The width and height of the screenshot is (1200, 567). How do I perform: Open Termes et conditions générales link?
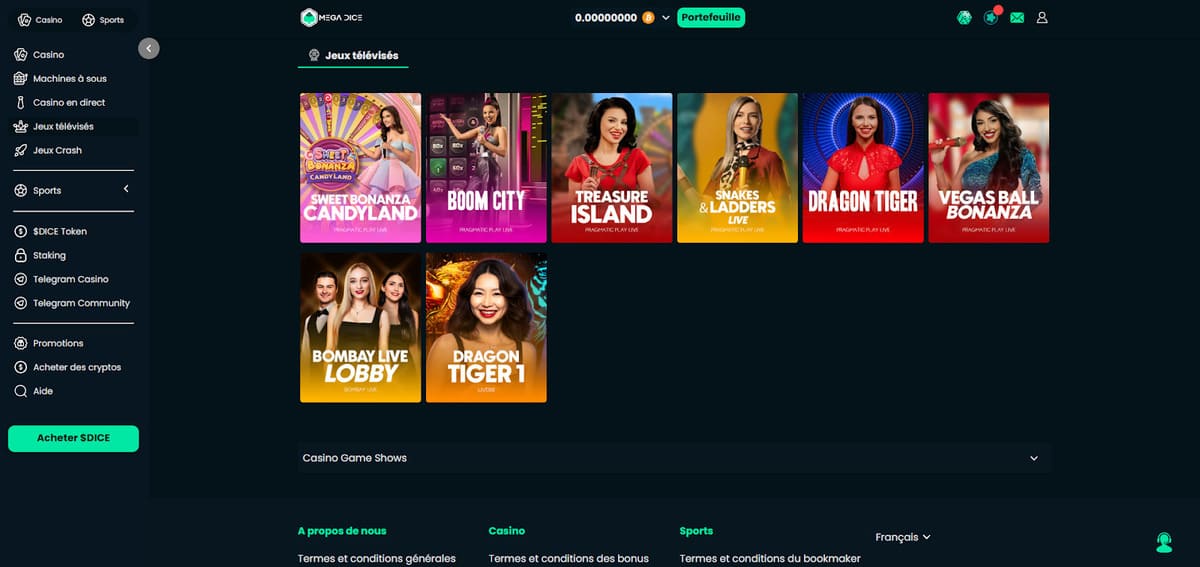point(377,558)
